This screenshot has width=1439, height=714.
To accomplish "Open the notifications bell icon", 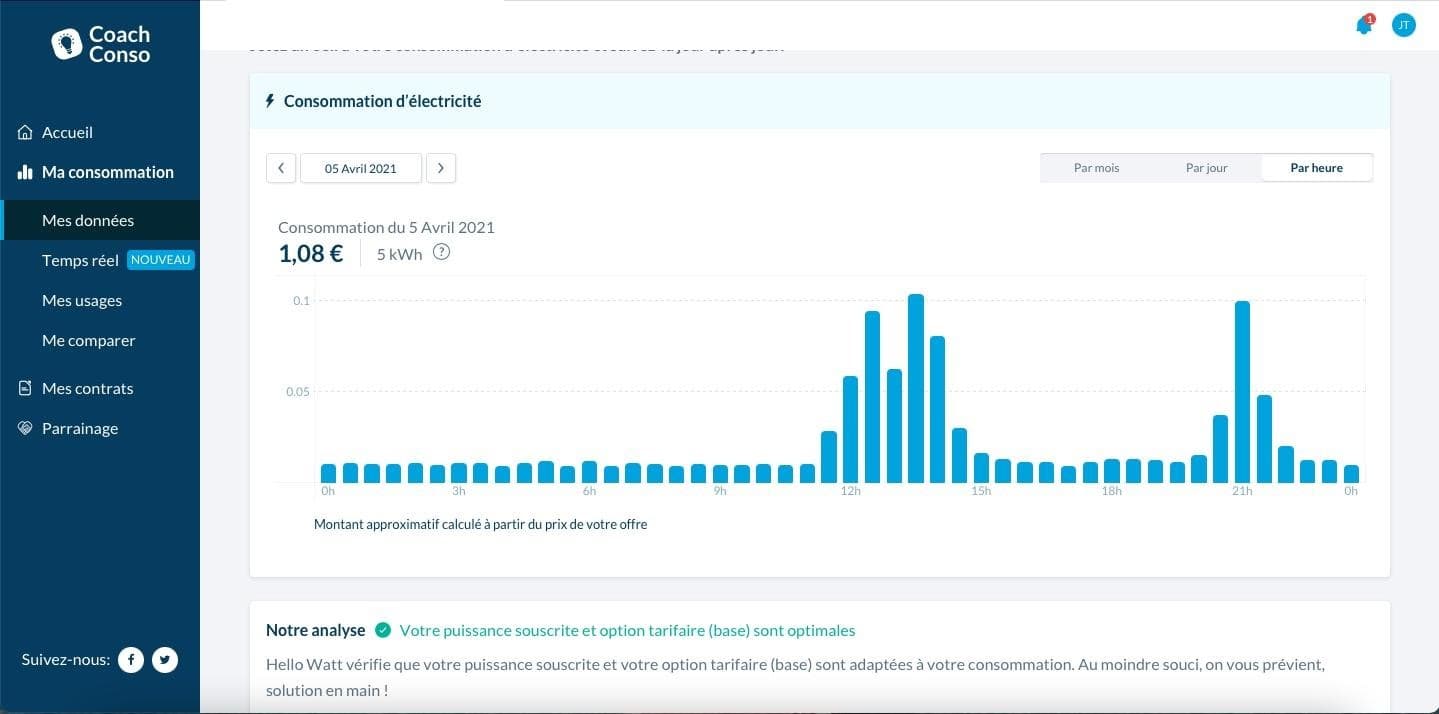I will 1363,26.
